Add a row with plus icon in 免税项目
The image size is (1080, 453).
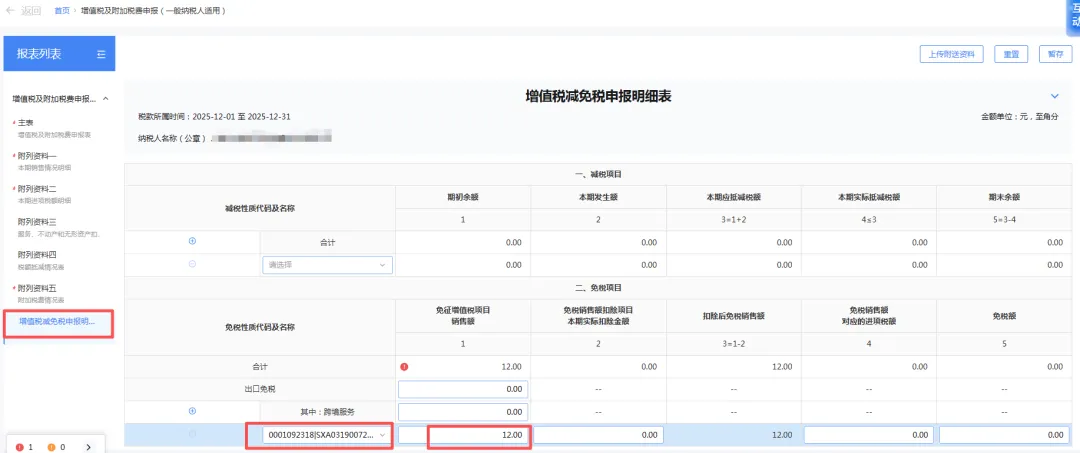point(192,411)
